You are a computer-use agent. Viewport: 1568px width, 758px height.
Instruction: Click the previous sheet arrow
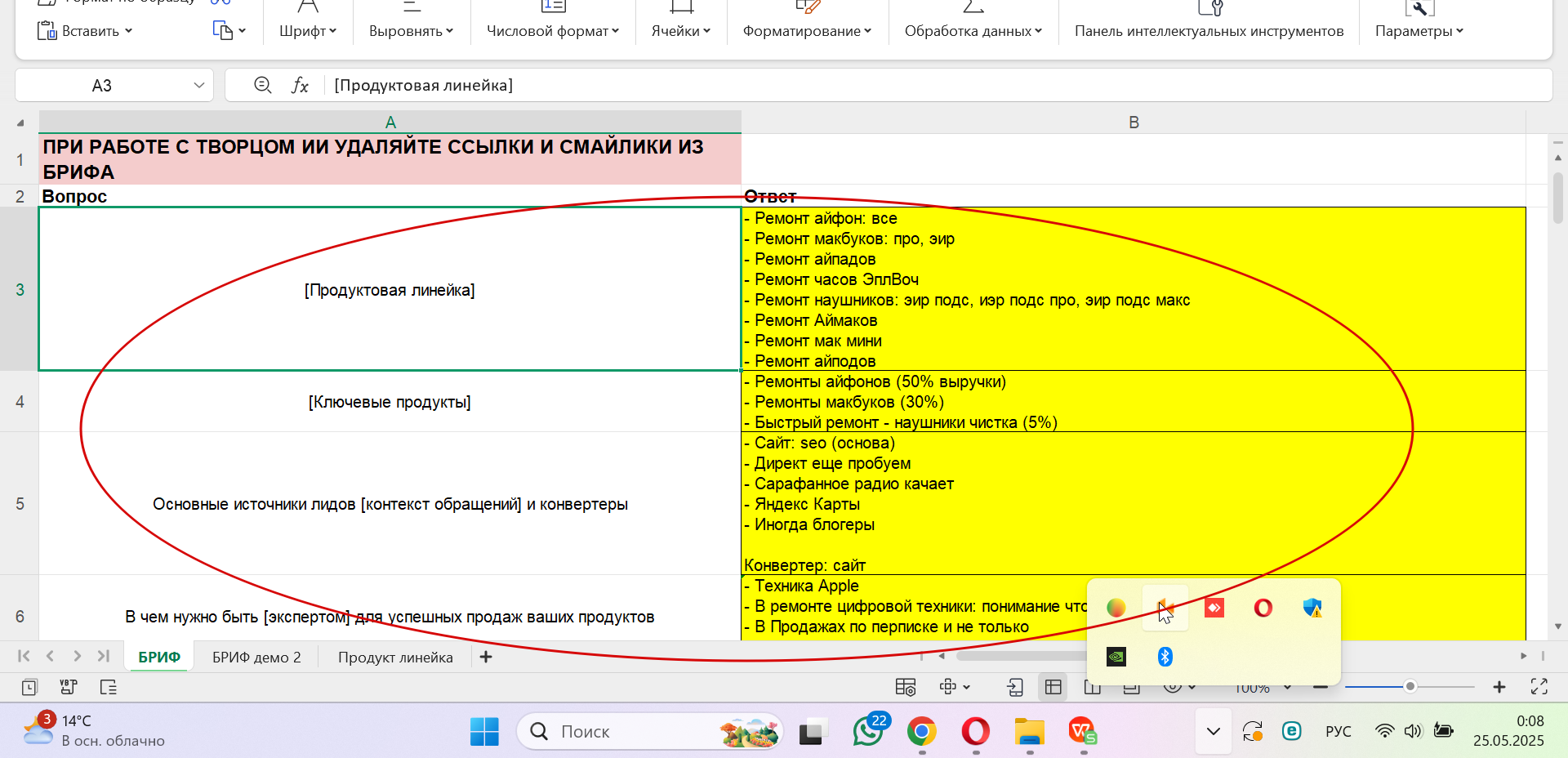point(50,656)
